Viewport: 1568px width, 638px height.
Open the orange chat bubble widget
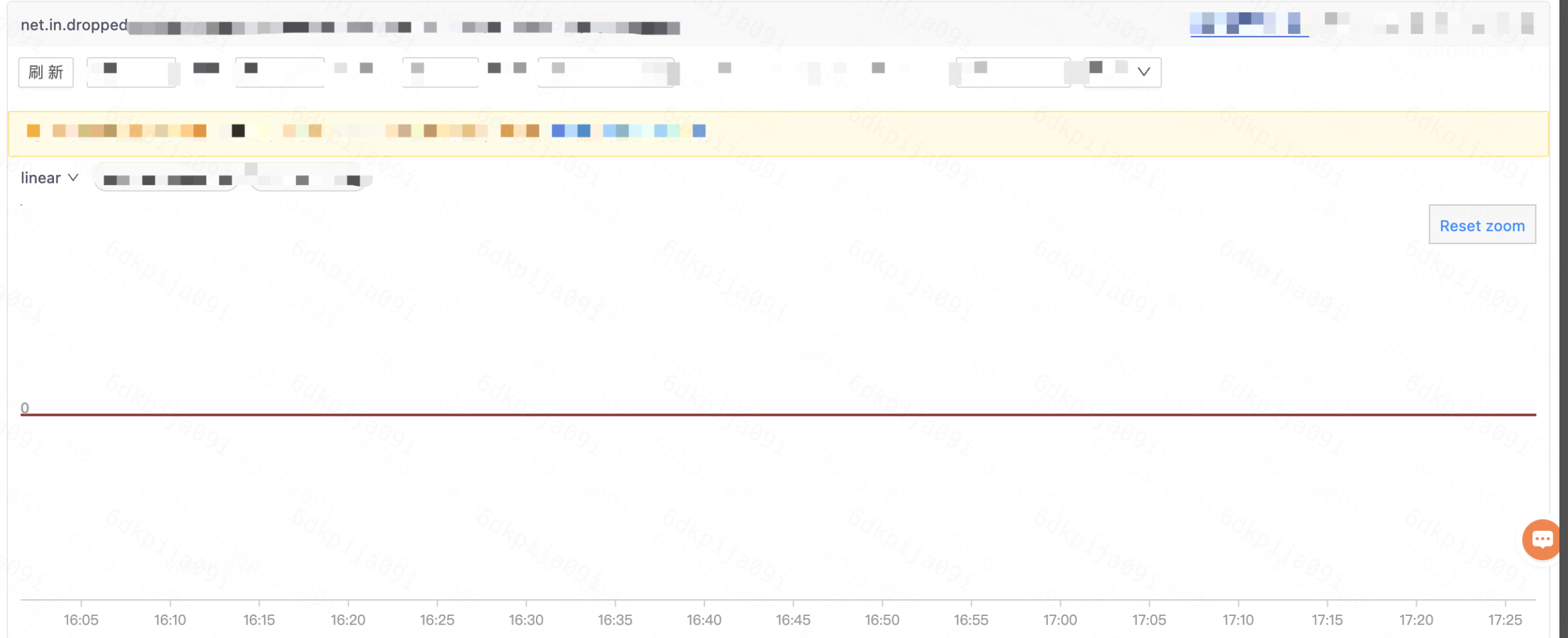[1542, 539]
